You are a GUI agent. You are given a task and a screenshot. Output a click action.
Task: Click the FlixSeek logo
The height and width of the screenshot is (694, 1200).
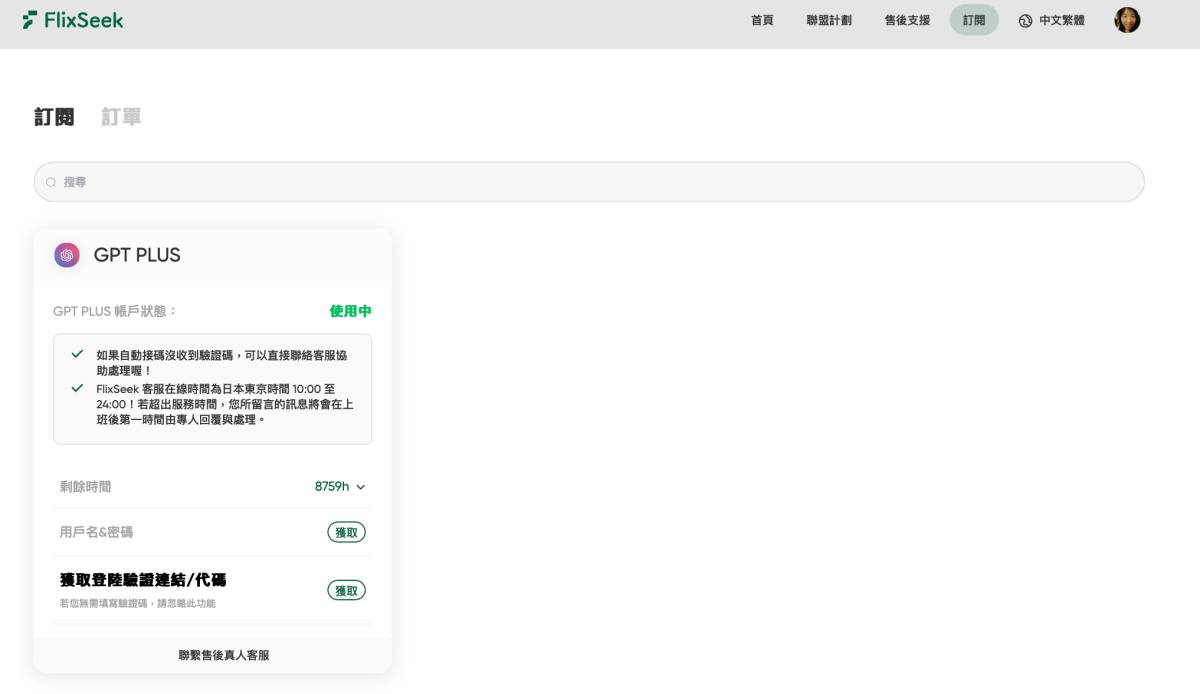coord(73,20)
